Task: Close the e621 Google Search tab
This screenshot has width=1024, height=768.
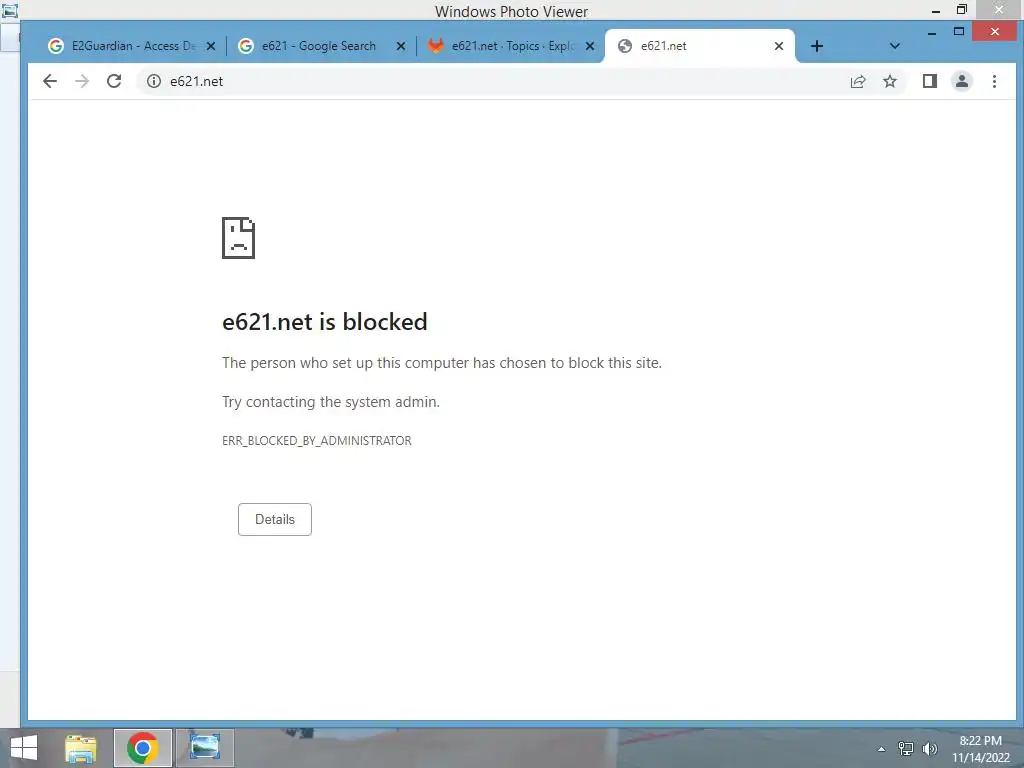Action: coord(400,46)
